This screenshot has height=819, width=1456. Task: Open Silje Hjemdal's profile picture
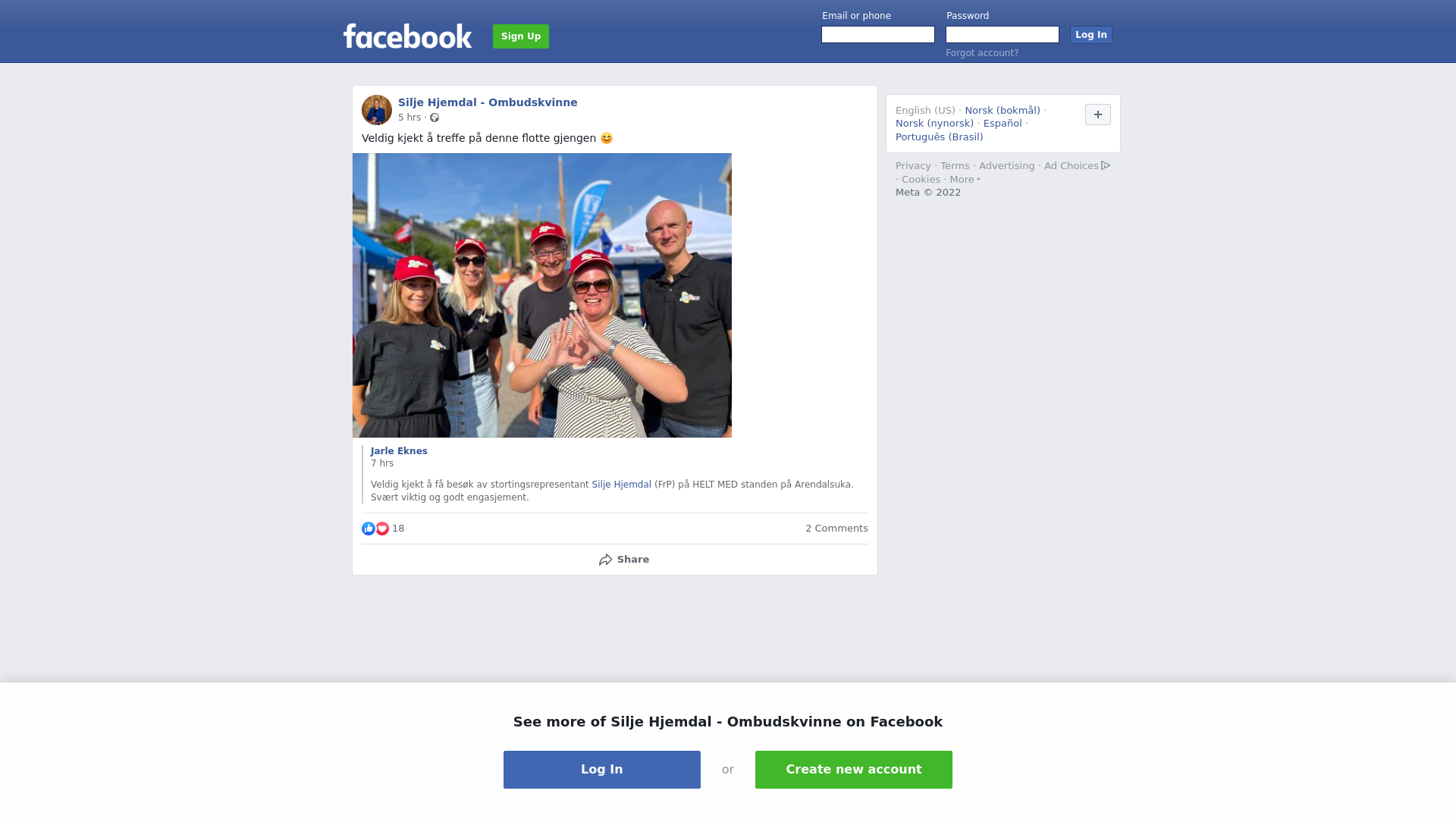(x=377, y=110)
